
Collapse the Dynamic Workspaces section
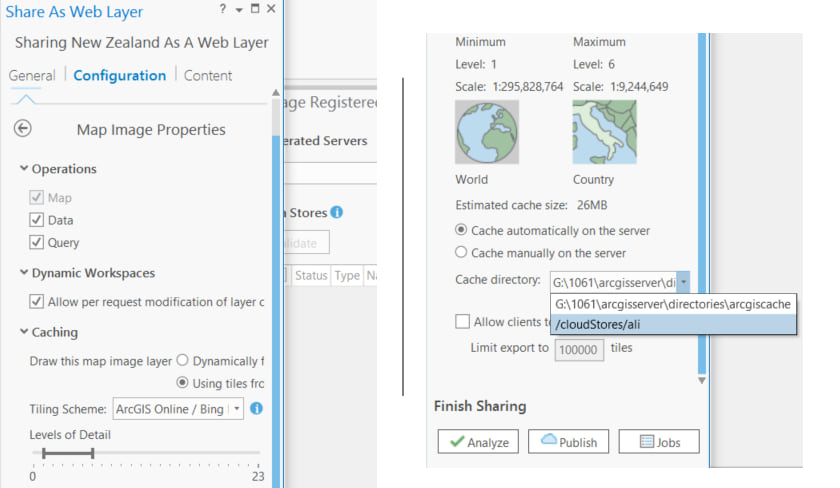pyautogui.click(x=24, y=272)
